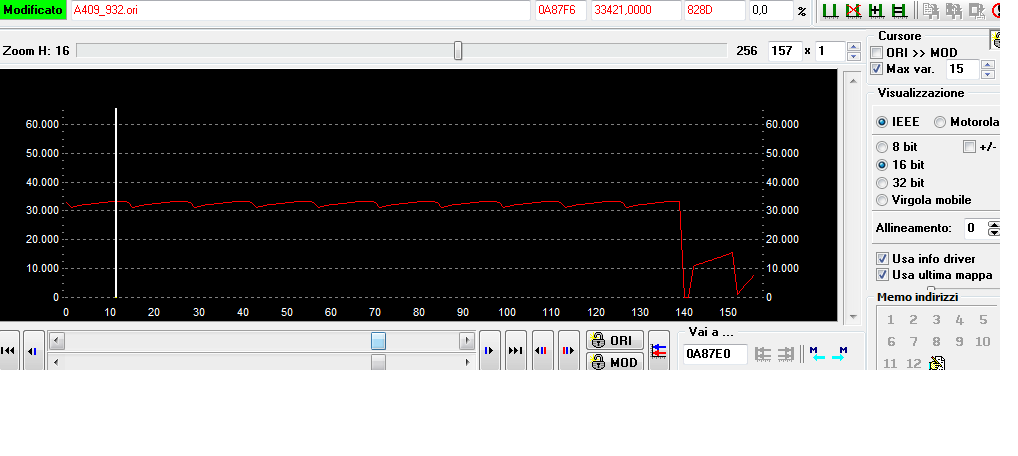Click the Max var. value field 15
The image size is (1018, 456).
coord(963,69)
